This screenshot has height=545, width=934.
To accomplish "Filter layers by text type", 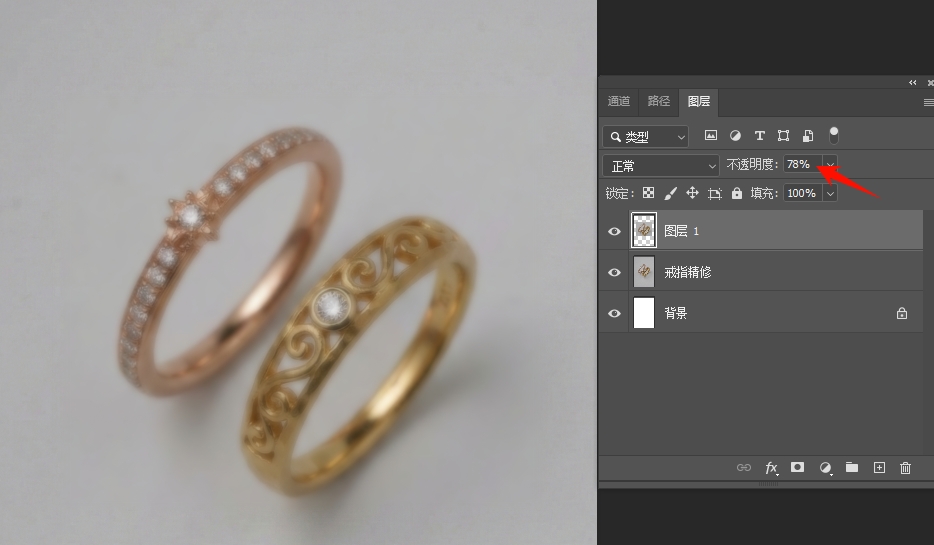I will 759,135.
